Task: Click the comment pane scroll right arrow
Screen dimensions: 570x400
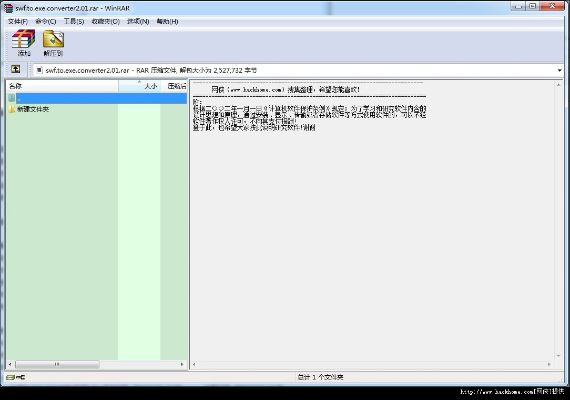Action: (549, 364)
